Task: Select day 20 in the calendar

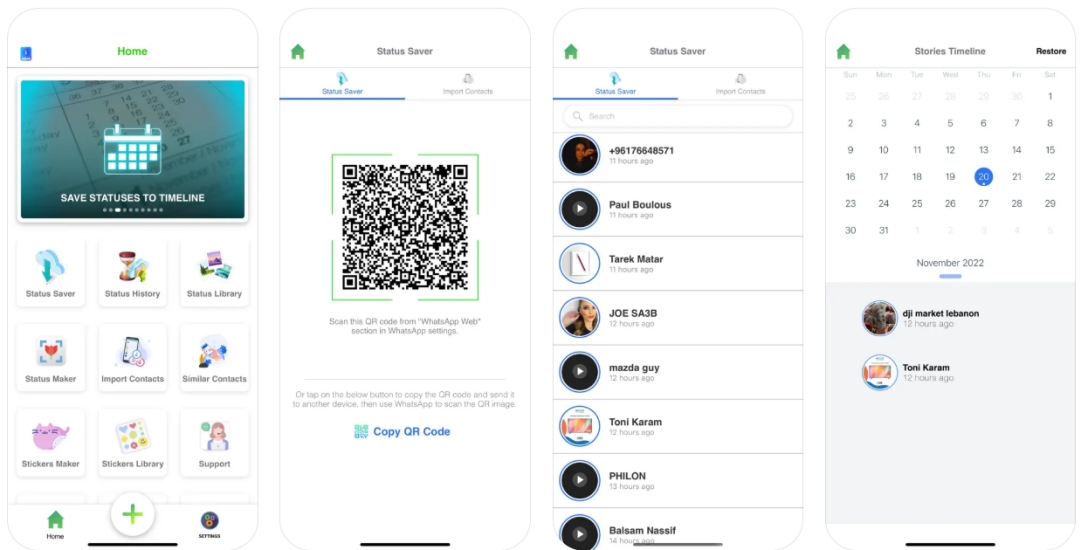Action: point(983,176)
